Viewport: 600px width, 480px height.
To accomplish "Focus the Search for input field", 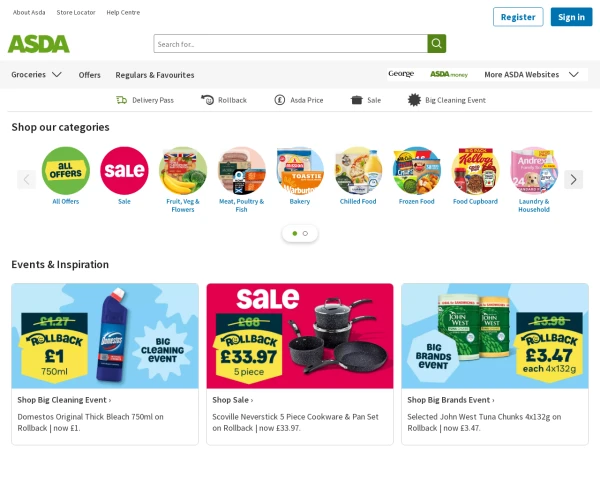I will coord(291,44).
